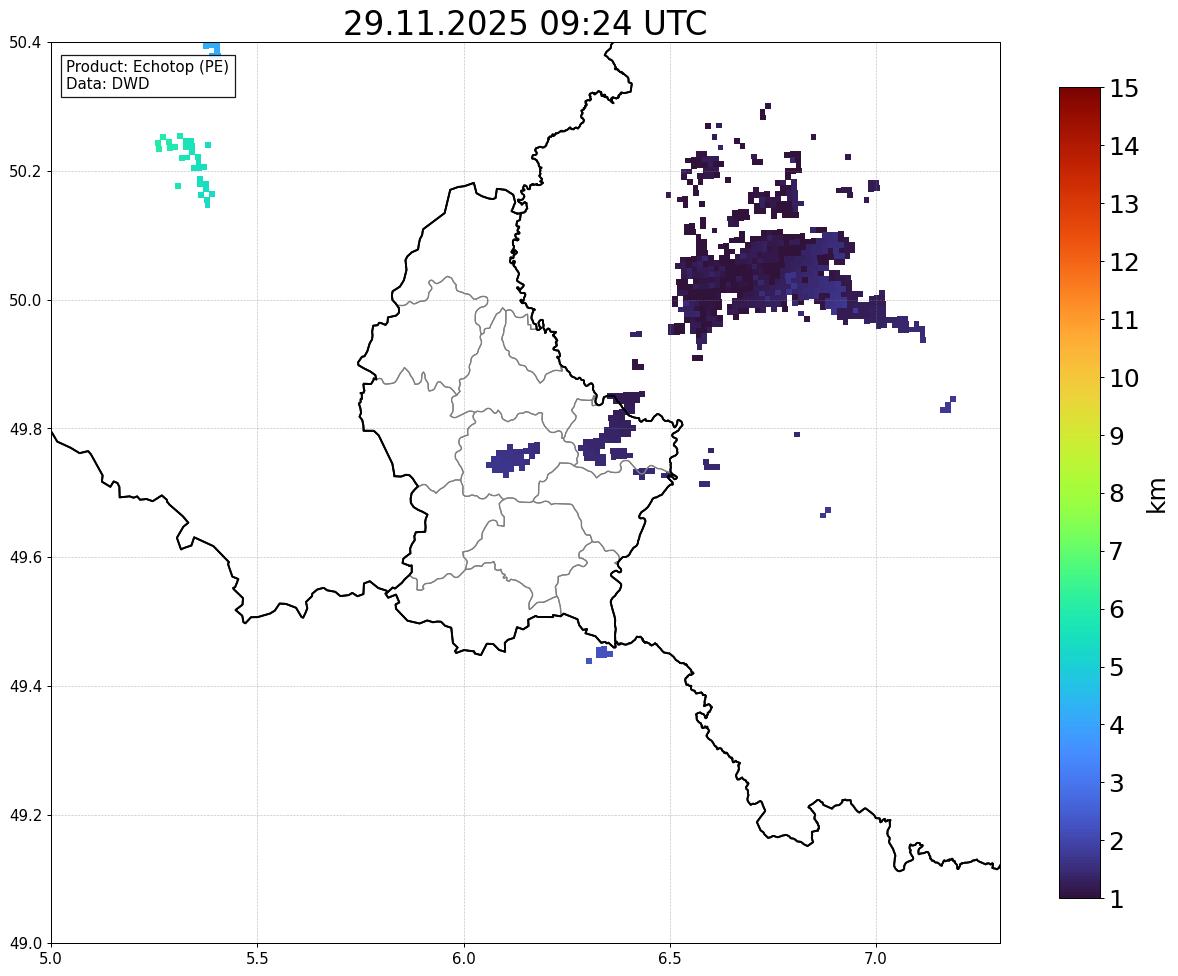Click the x-axis label "5.5"
1178x976 pixels.
click(x=258, y=959)
